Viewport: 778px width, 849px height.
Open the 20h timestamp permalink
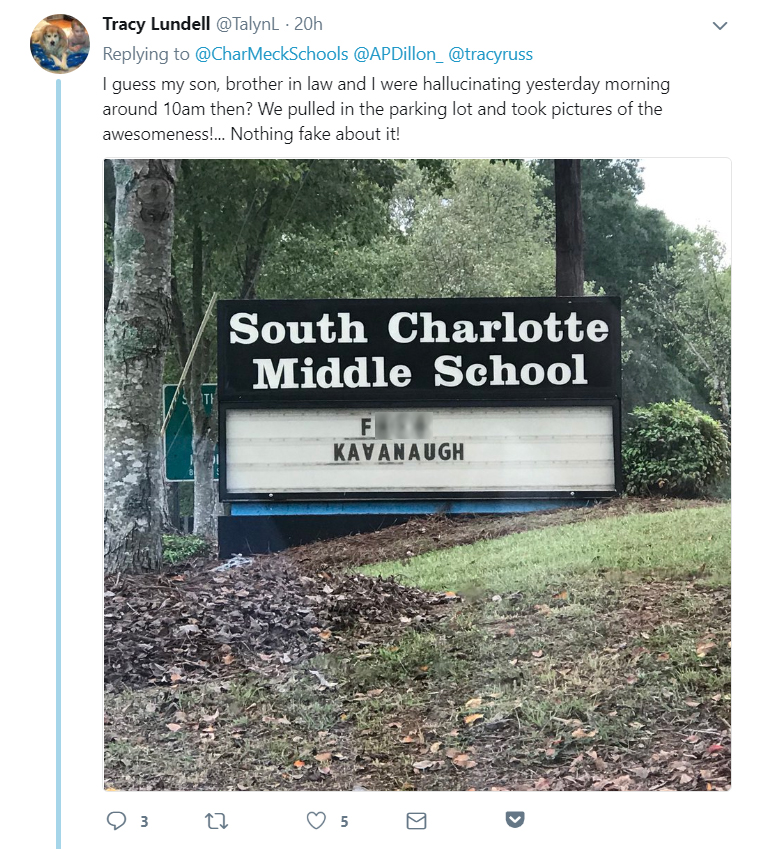tap(308, 24)
